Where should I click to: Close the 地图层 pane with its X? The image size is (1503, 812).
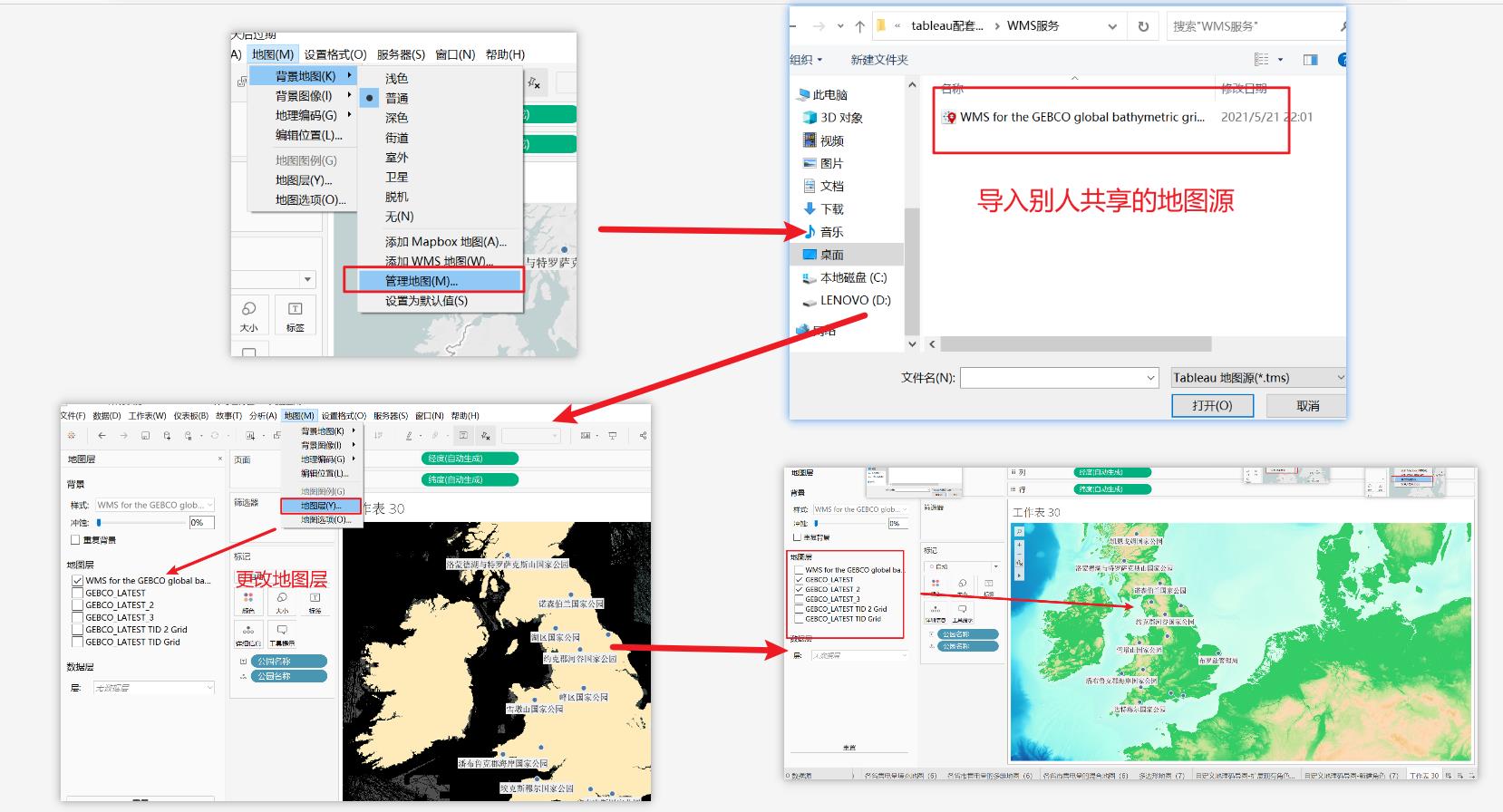219,459
